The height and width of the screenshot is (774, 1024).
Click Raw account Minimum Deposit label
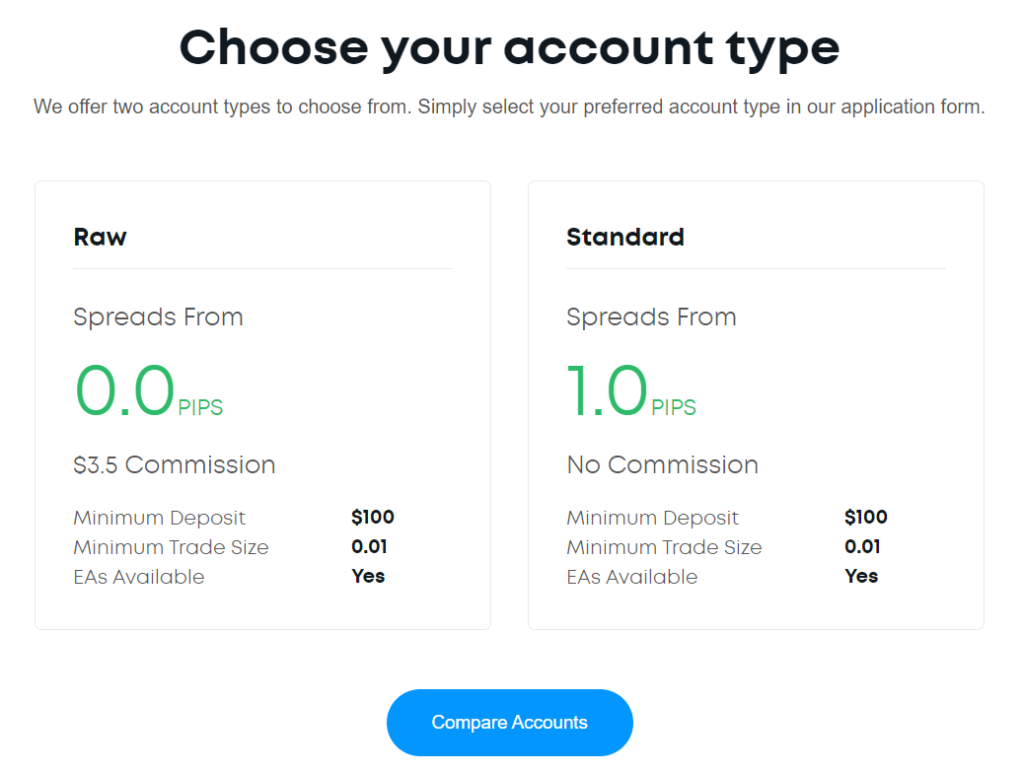[159, 518]
